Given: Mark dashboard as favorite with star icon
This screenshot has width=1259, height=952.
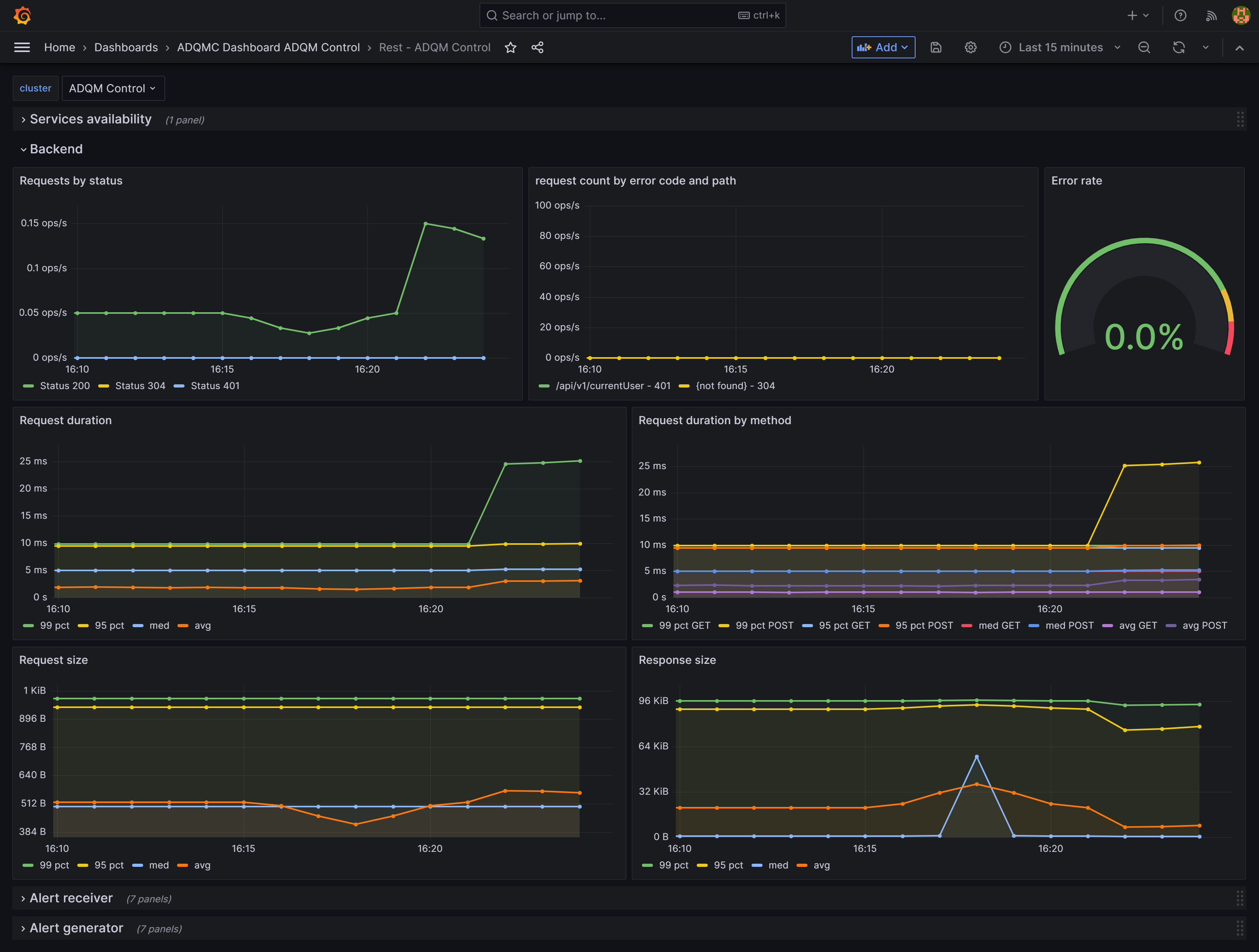Looking at the screenshot, I should coord(511,48).
